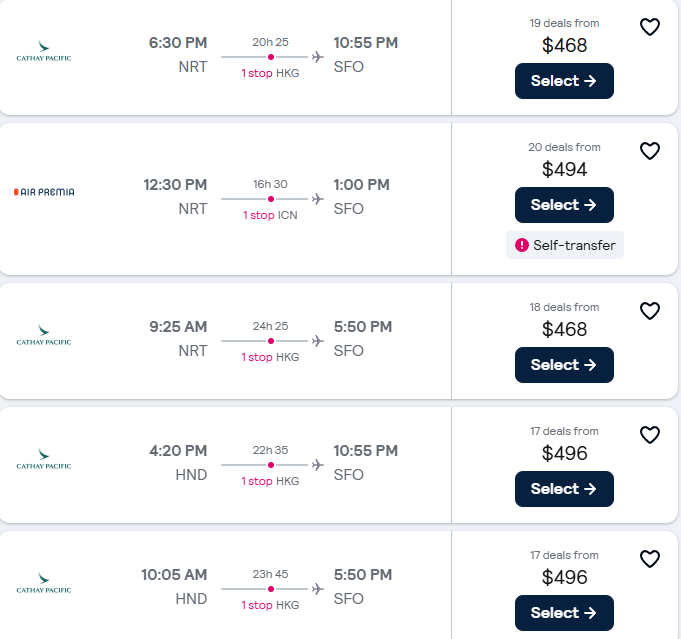Viewport: 681px width, 639px height.
Task: Click the heart icon for the 4:20 PM HND flight
Action: point(650,435)
